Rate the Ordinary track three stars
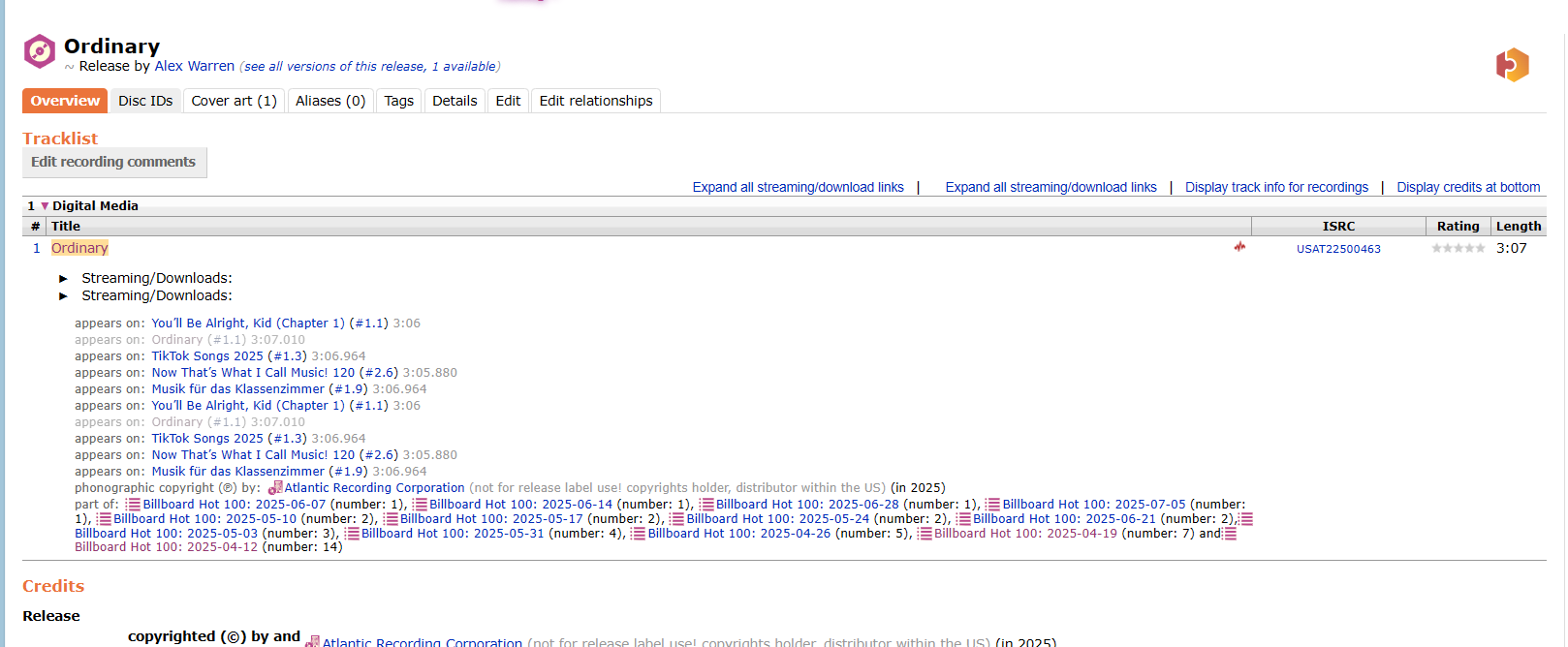This screenshot has height=647, width=1568. (1458, 248)
